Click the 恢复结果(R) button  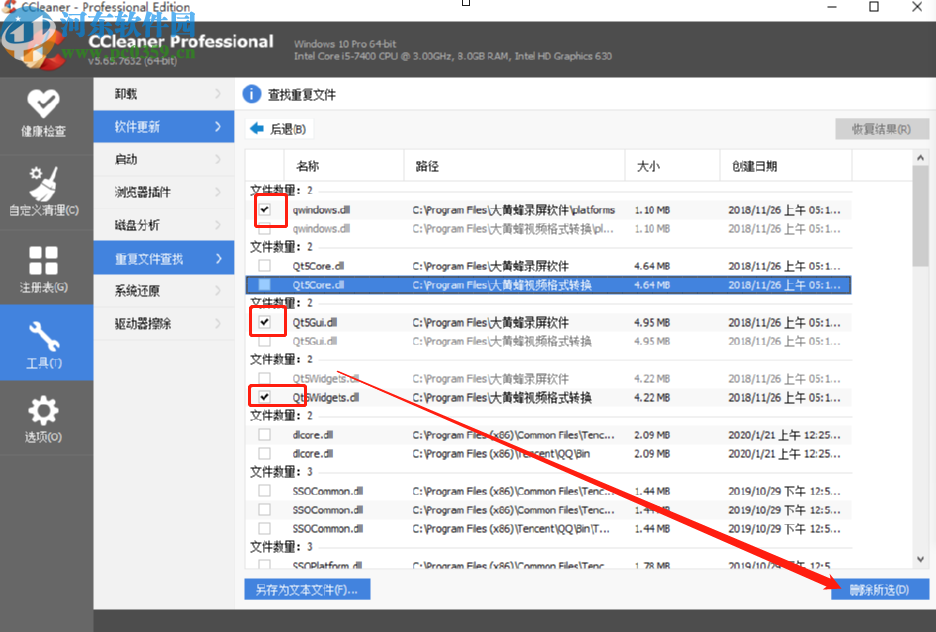point(882,129)
